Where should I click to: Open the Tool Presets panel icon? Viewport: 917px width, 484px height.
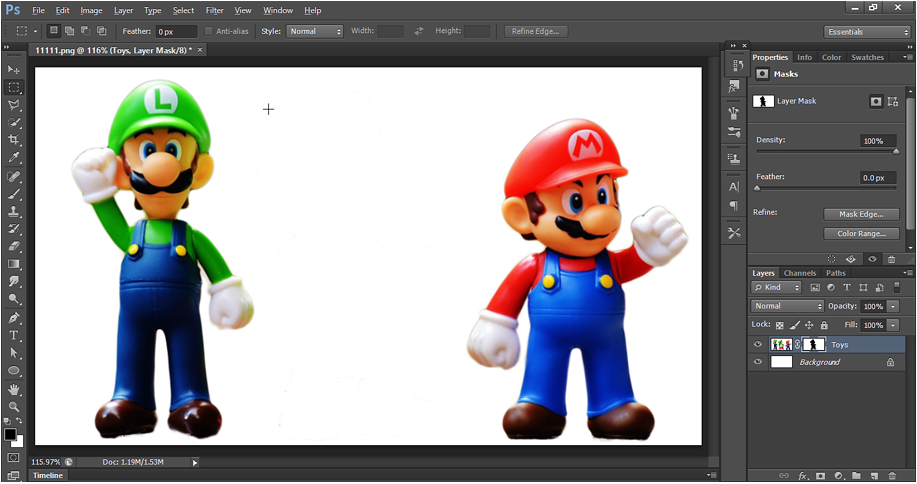click(x=735, y=233)
